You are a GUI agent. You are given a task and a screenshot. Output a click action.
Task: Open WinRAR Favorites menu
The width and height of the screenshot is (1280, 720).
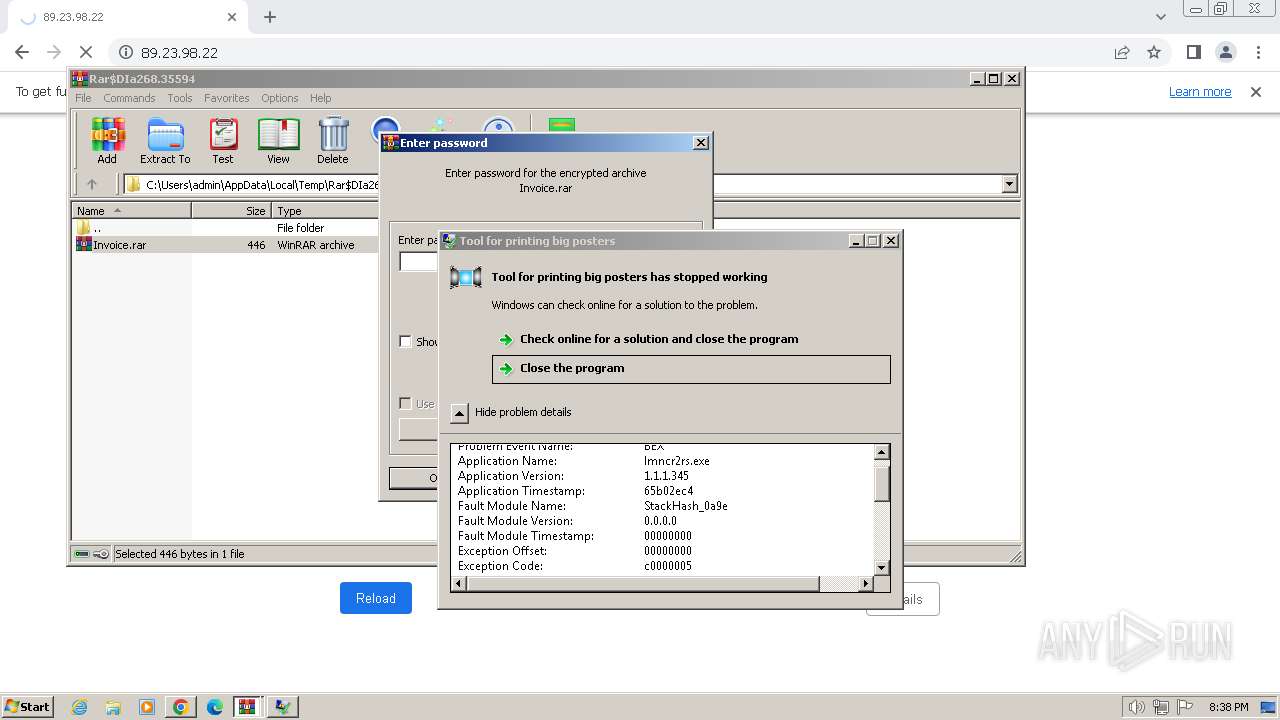[227, 98]
